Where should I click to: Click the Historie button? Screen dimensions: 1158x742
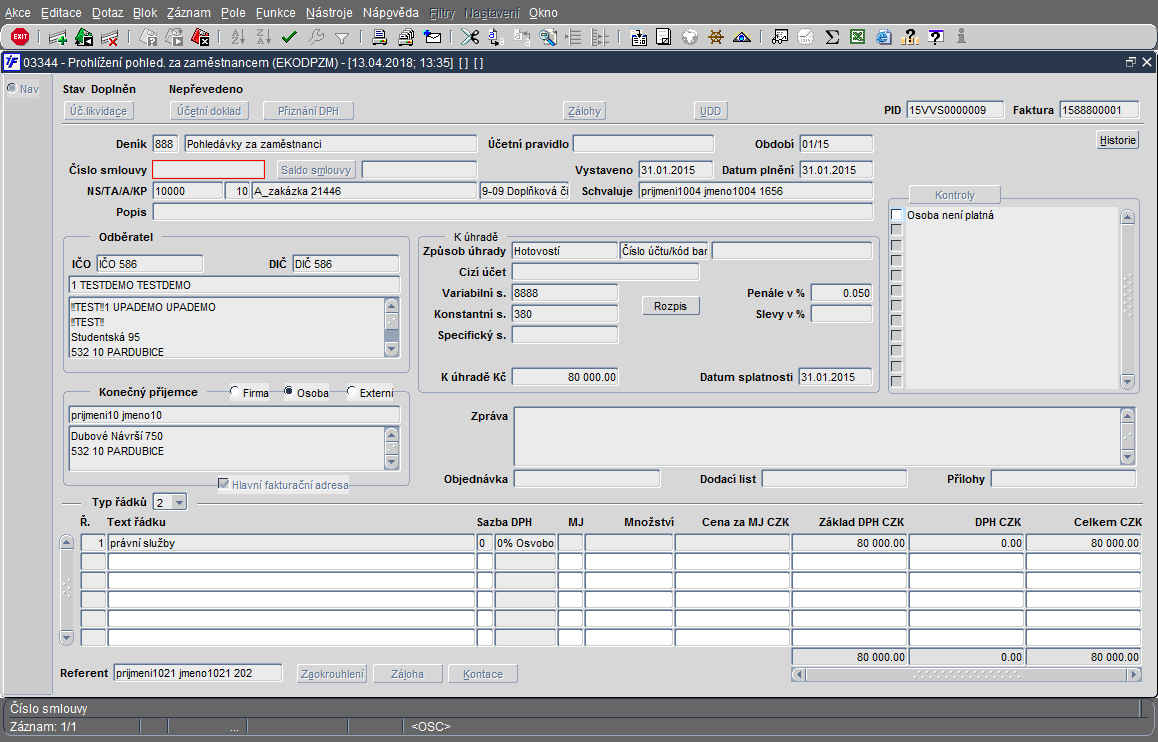1118,140
